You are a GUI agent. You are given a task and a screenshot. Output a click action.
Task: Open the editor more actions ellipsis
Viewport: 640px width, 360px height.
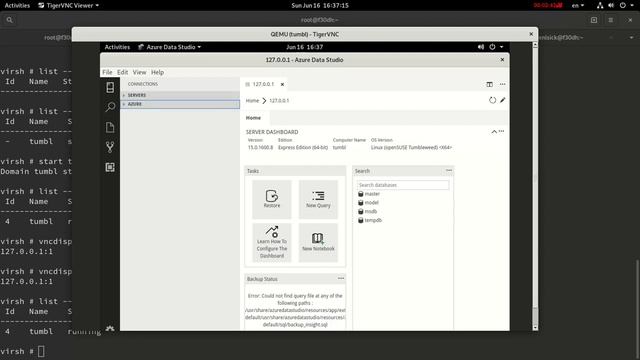point(502,84)
